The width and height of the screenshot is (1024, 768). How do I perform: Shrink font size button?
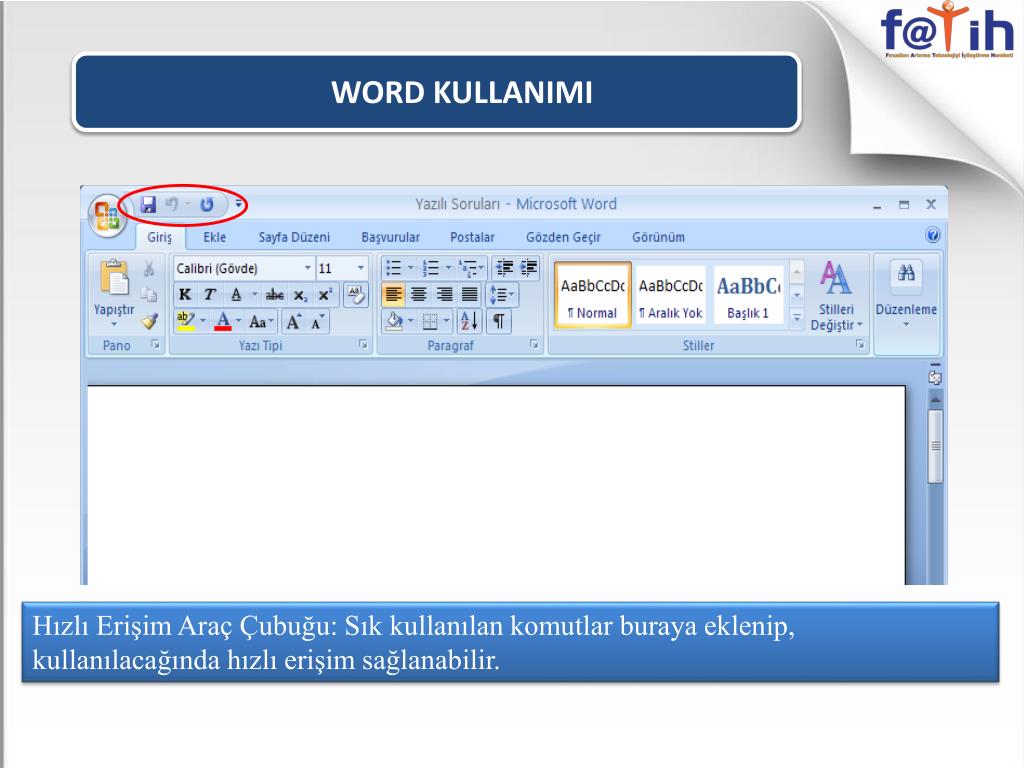click(x=317, y=321)
